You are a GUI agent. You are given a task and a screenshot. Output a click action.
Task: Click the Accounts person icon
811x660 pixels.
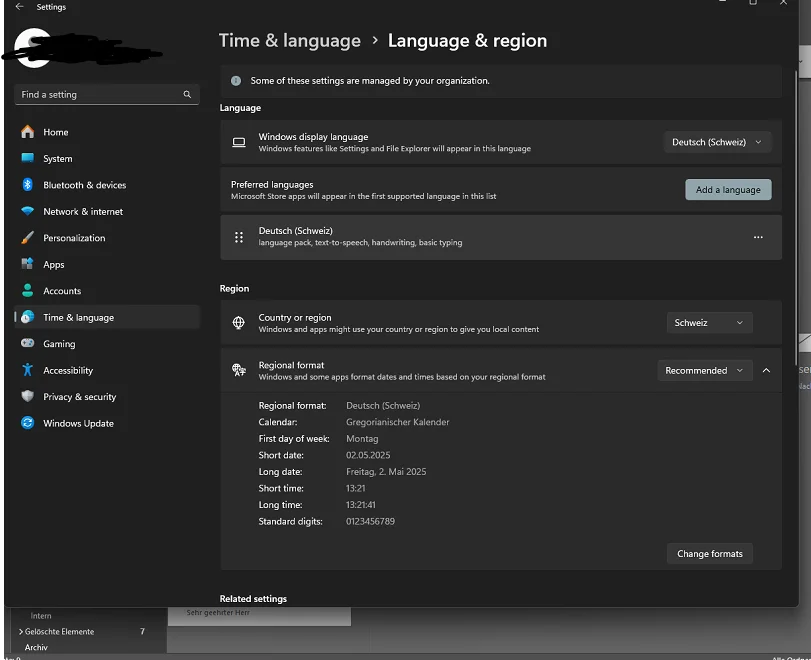28,290
